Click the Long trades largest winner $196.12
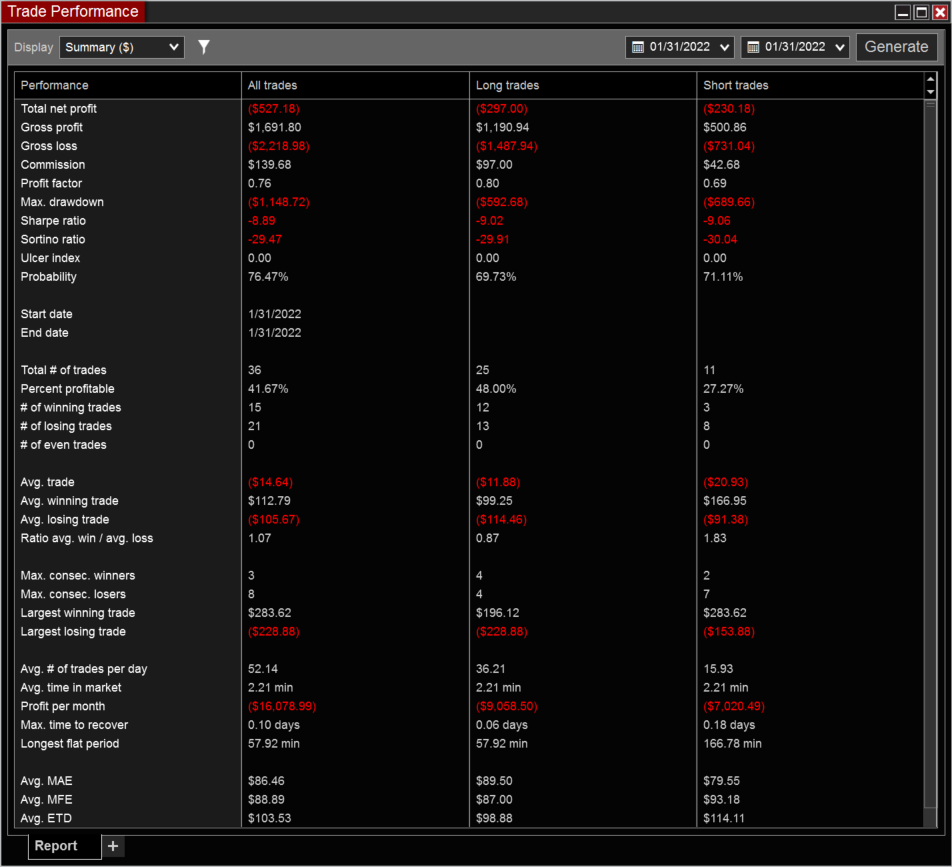 click(x=498, y=613)
